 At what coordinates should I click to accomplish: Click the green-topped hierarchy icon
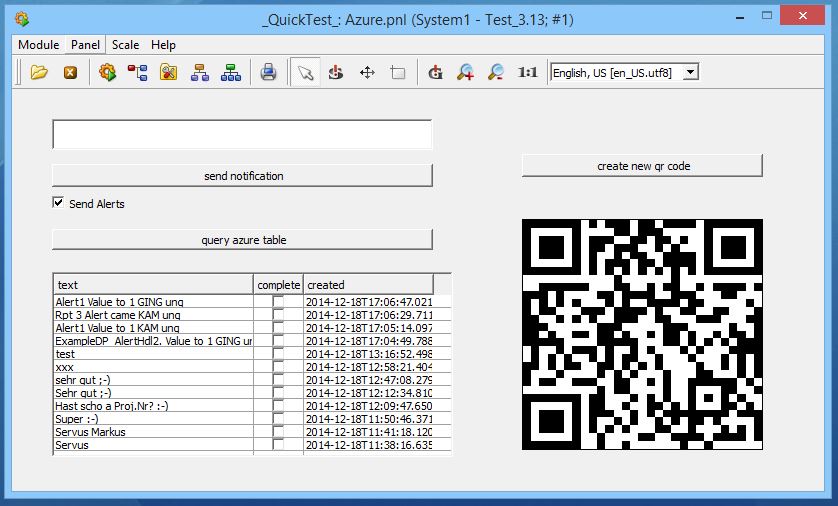230,72
